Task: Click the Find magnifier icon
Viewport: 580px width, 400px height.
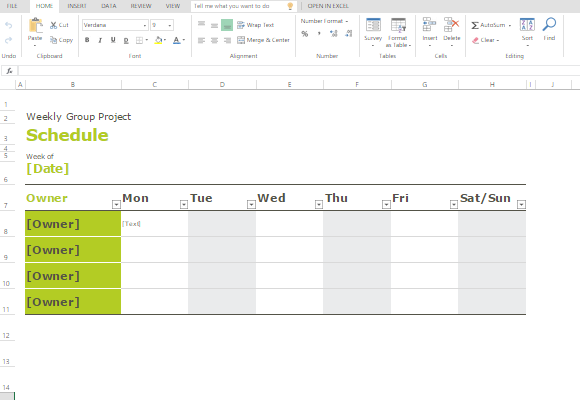Action: 549,24
